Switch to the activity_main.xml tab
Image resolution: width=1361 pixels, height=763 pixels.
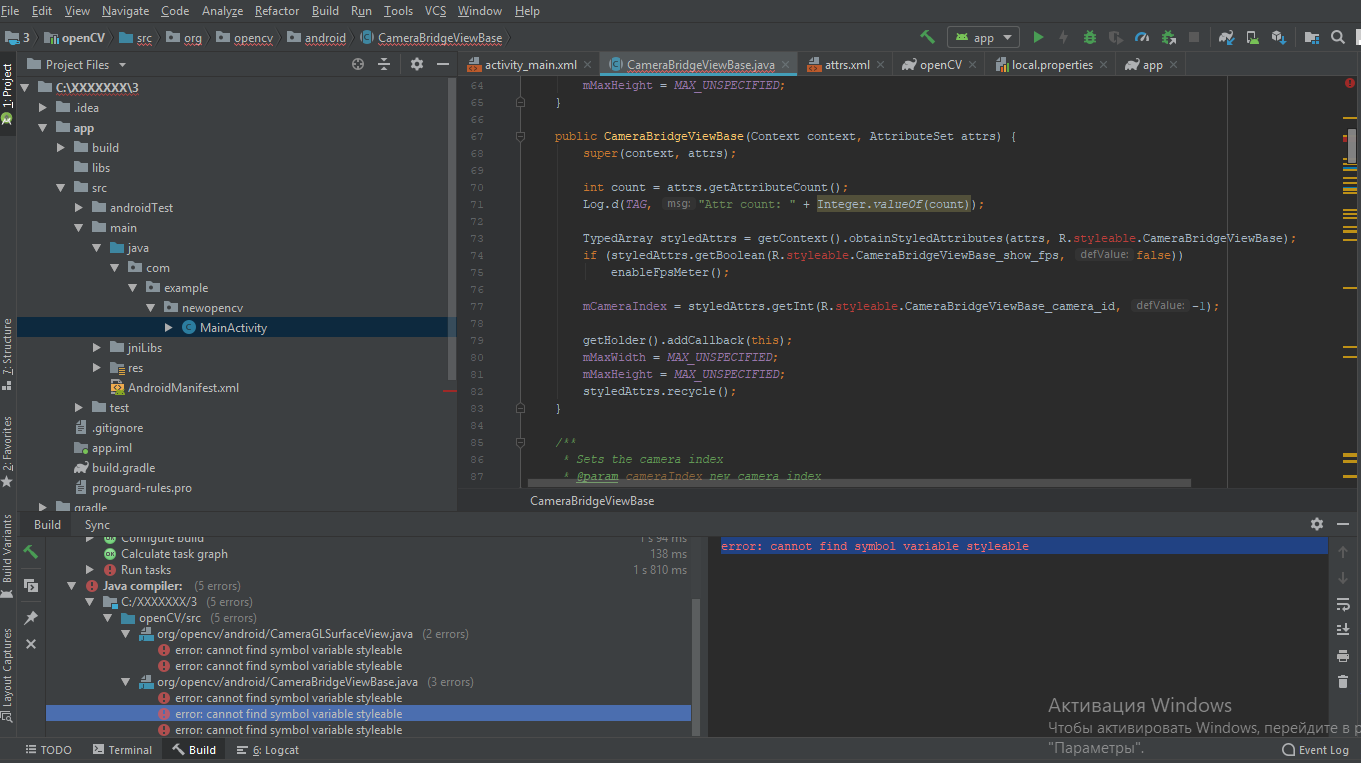(531, 65)
